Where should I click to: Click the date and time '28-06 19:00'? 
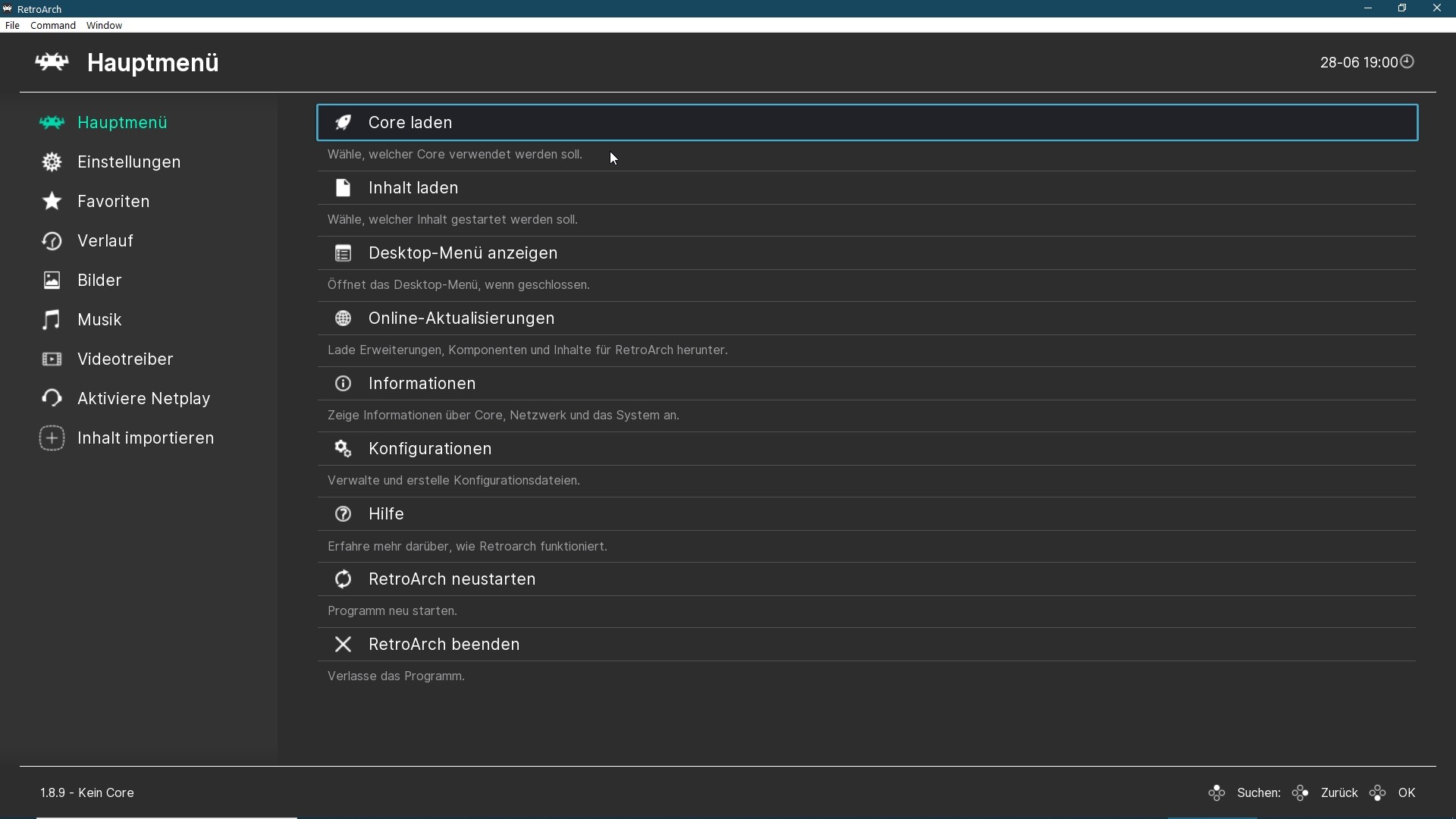(x=1358, y=62)
